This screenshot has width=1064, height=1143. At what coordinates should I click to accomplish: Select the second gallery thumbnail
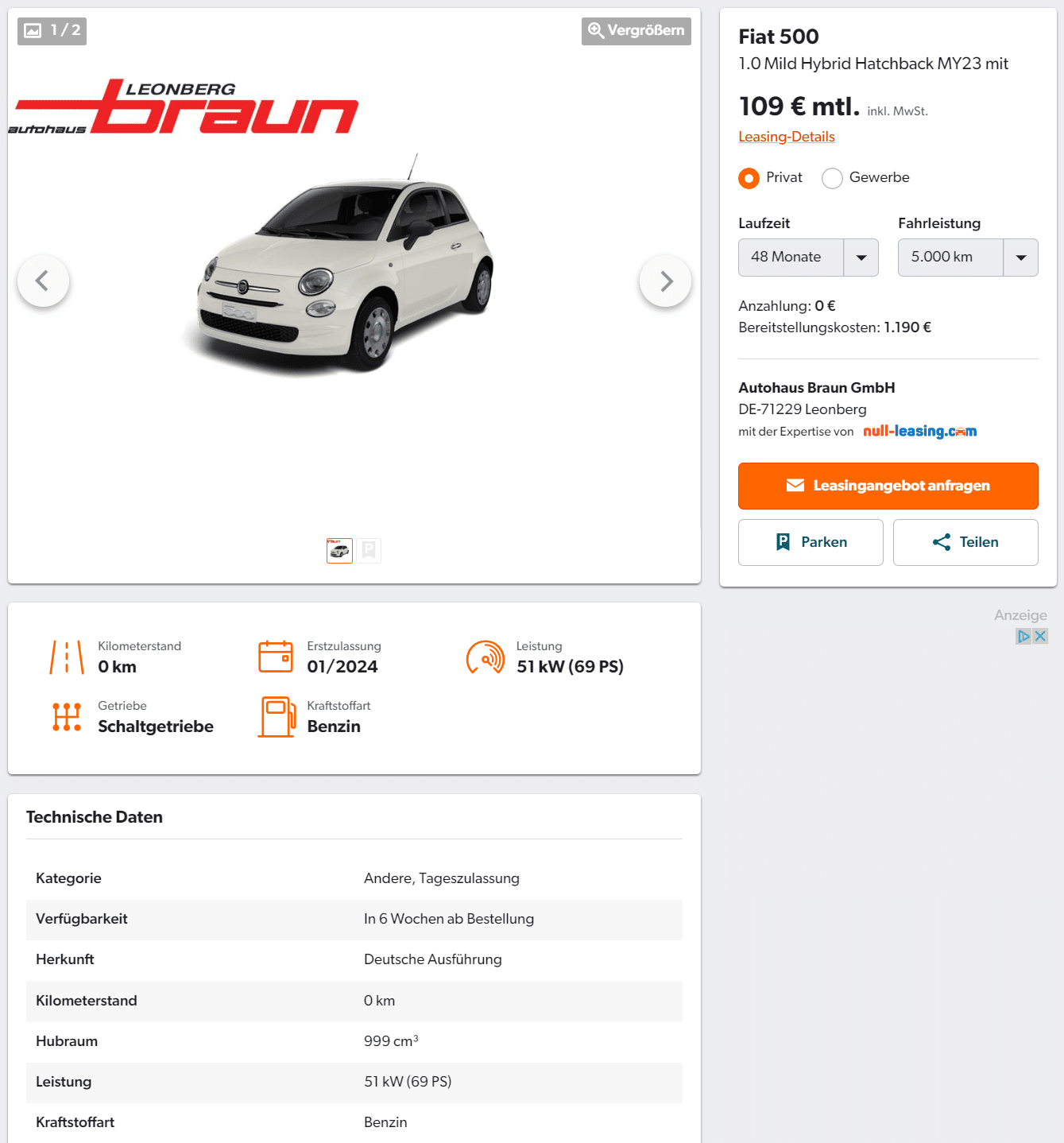(369, 551)
